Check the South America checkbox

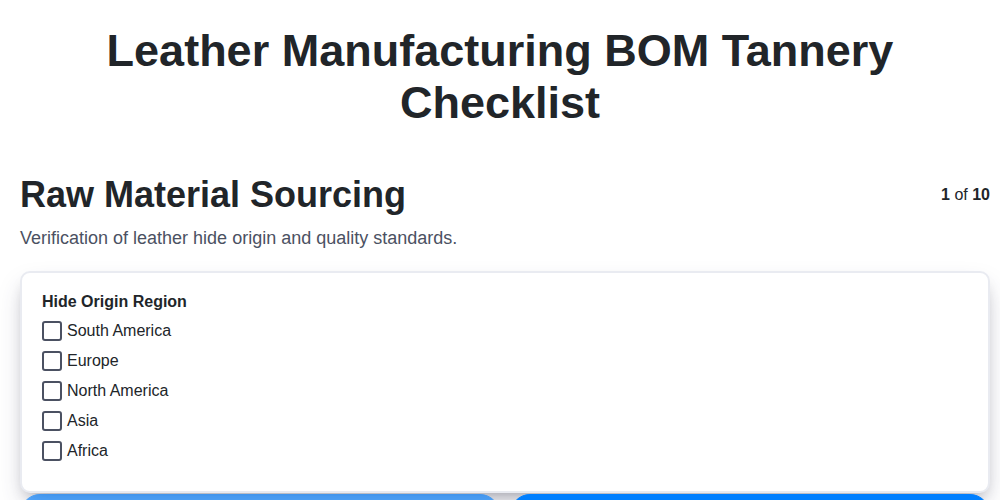point(52,331)
